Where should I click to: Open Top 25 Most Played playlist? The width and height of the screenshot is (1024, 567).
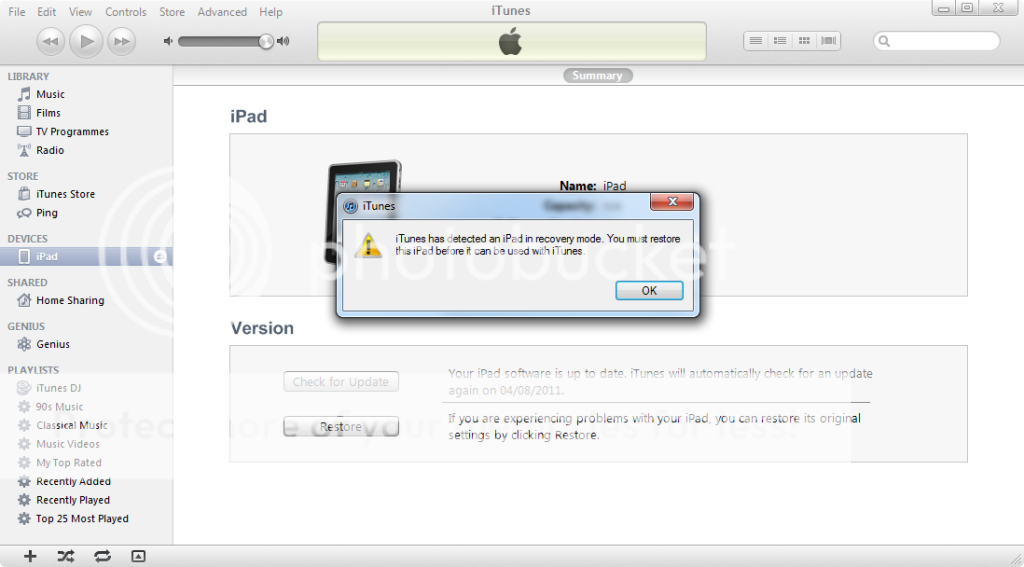[82, 519]
